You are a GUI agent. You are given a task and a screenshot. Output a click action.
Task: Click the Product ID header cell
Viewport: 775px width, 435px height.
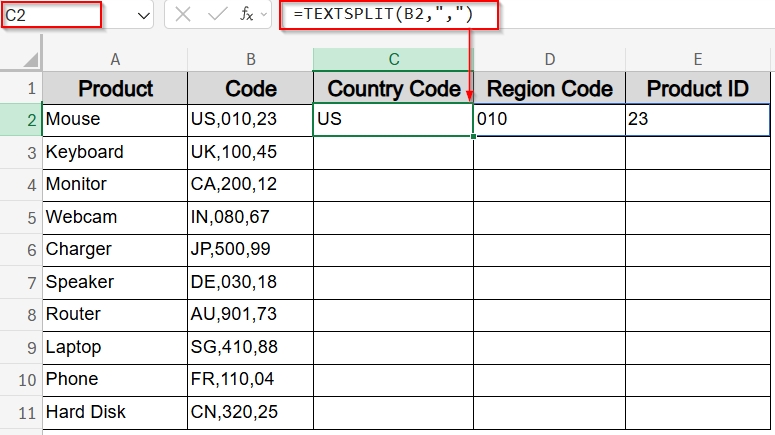(x=697, y=88)
